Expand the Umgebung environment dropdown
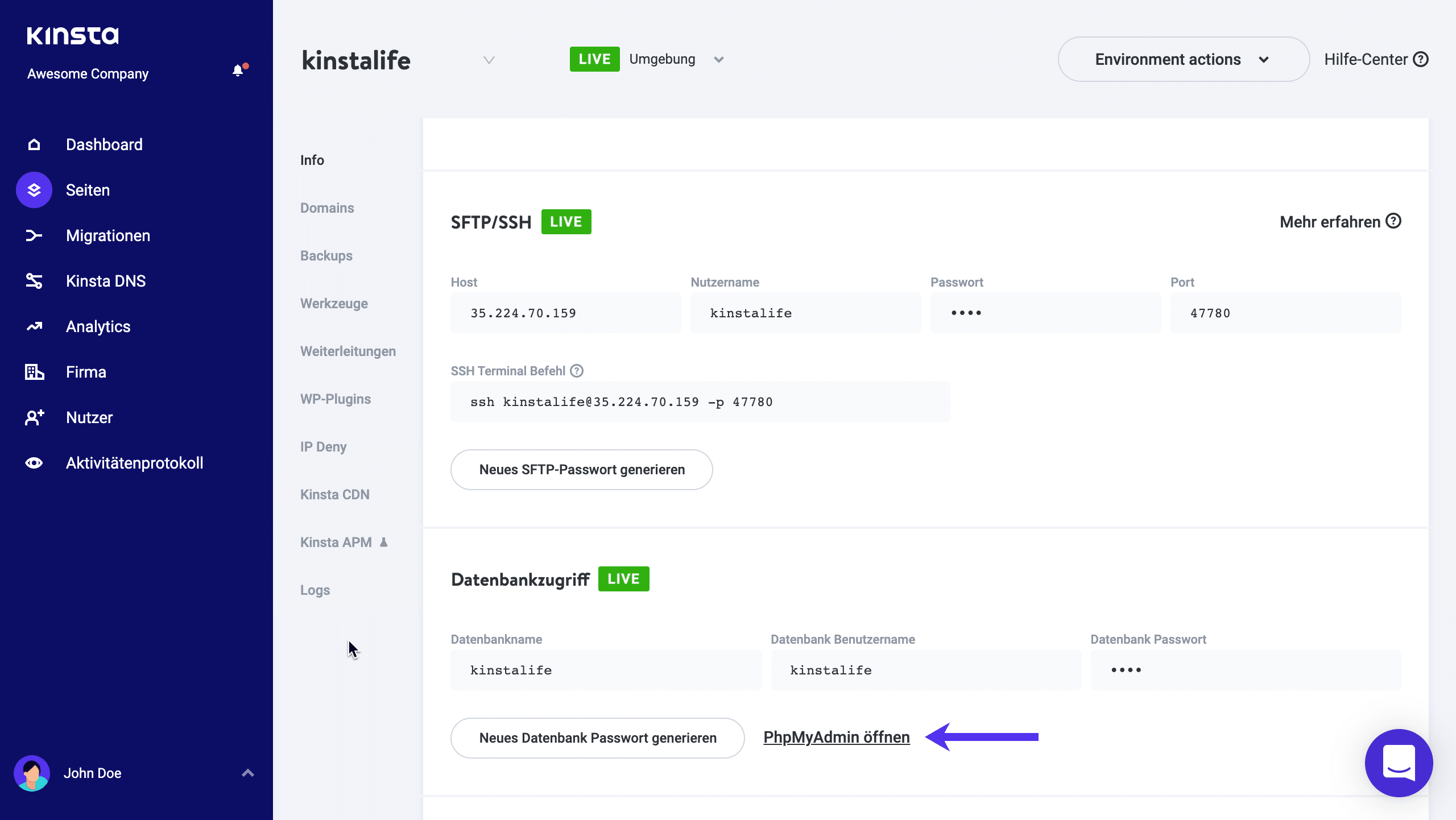Image resolution: width=1456 pixels, height=820 pixels. (718, 59)
